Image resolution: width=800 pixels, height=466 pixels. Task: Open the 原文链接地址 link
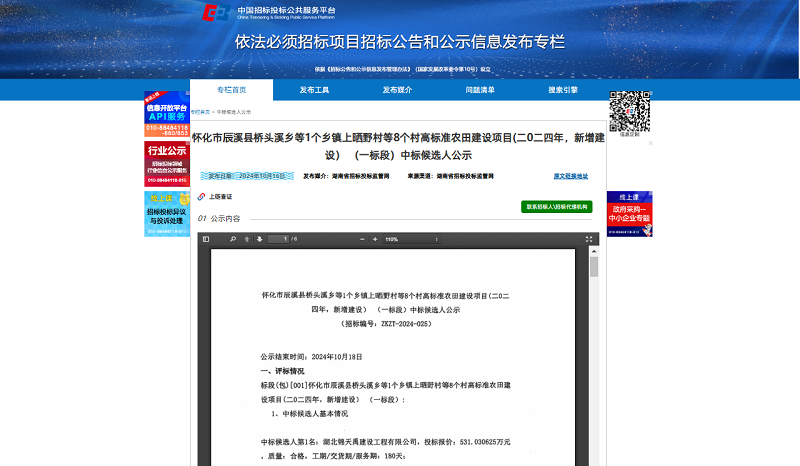[x=570, y=175]
